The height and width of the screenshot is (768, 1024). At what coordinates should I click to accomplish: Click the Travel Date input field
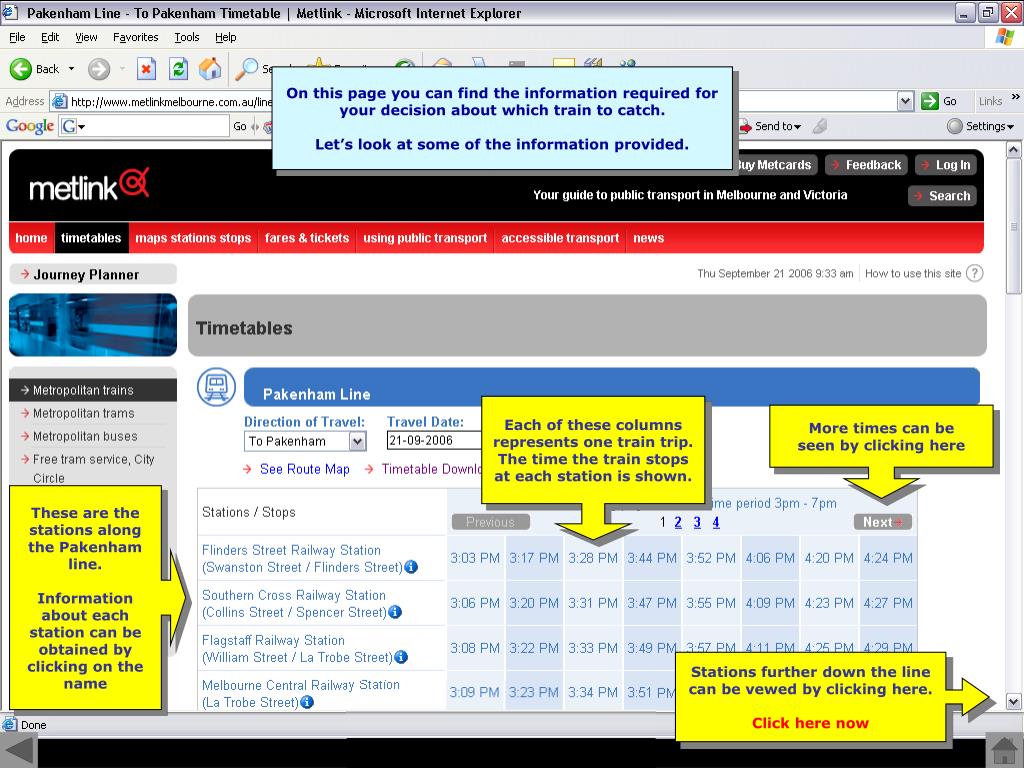(434, 440)
